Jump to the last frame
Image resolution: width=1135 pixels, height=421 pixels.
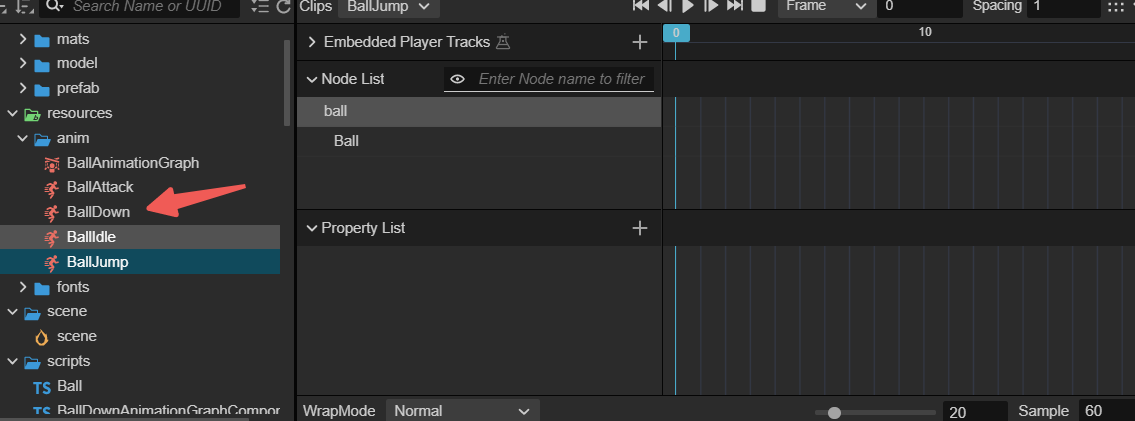coord(735,6)
